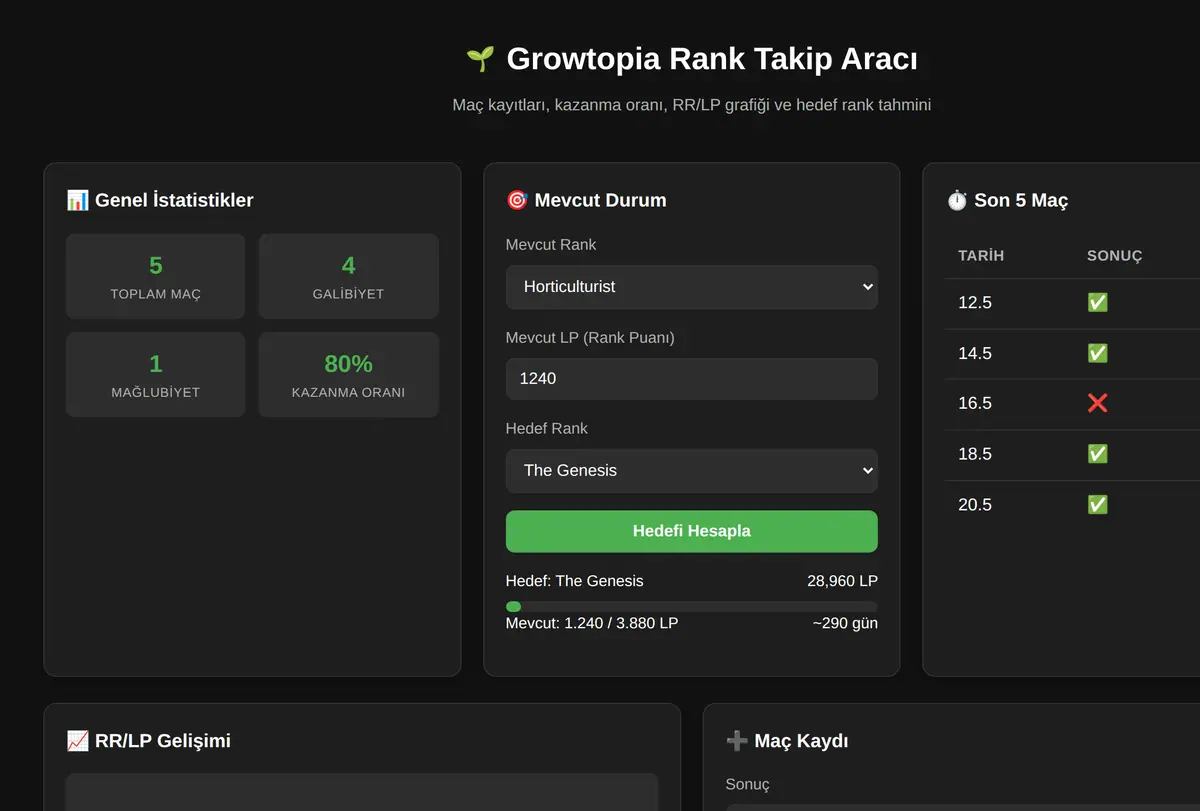The image size is (1200, 811).
Task: Click the date cell 16.5
Action: pos(975,404)
